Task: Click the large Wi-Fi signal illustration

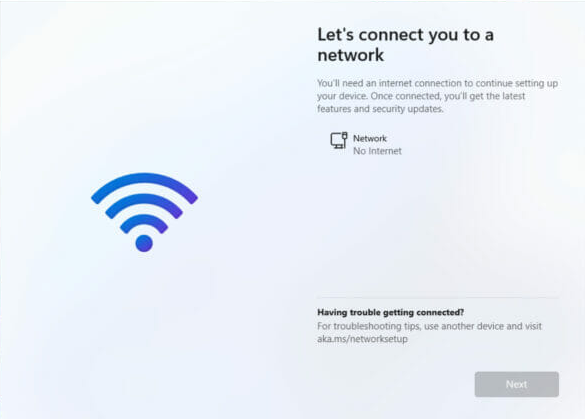Action: 144,212
